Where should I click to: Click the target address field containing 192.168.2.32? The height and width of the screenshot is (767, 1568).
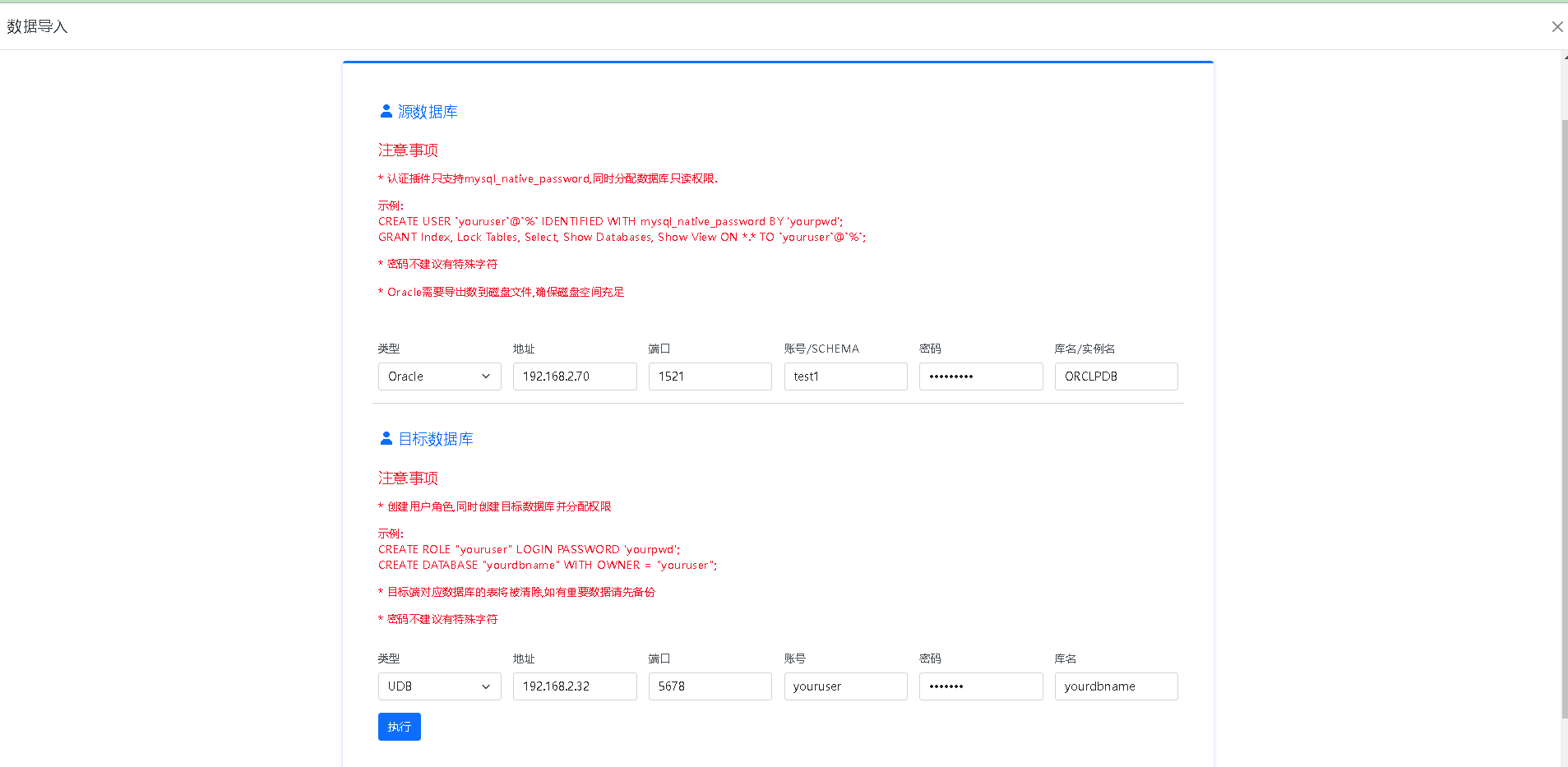coord(574,686)
